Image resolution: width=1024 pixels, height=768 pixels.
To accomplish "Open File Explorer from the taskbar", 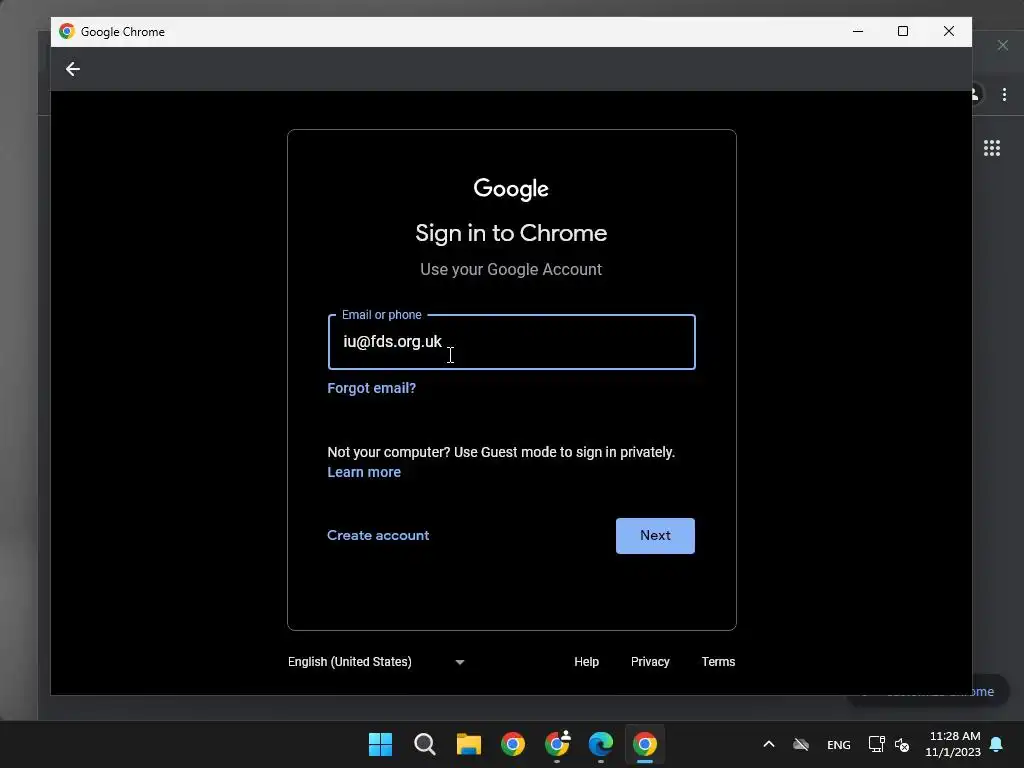I will pos(469,744).
